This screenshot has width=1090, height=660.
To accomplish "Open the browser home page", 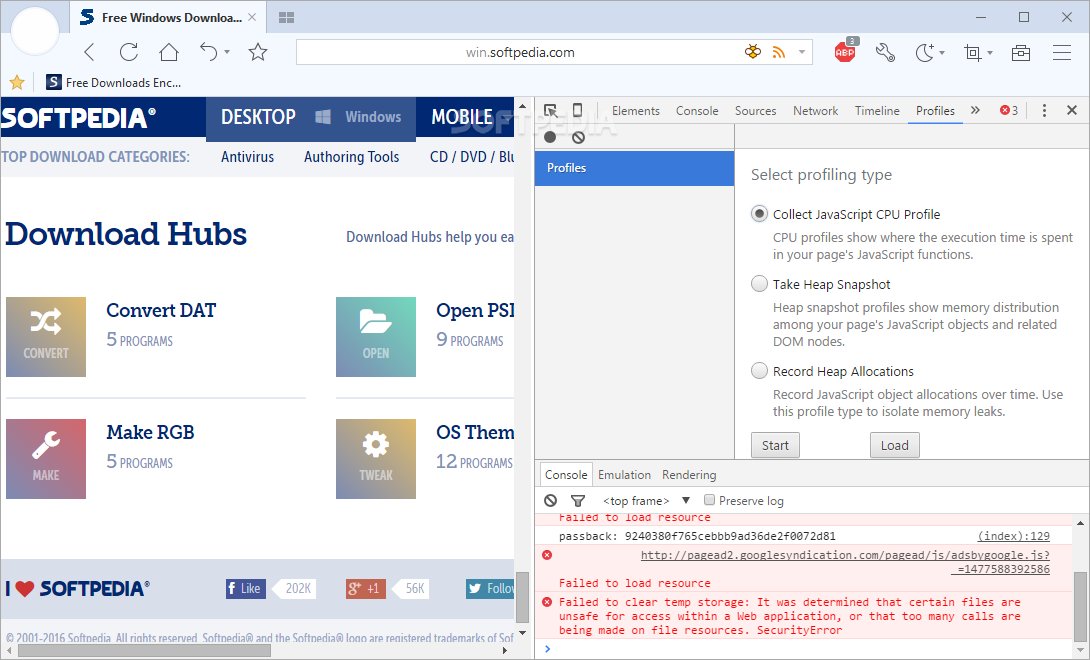I will point(169,52).
